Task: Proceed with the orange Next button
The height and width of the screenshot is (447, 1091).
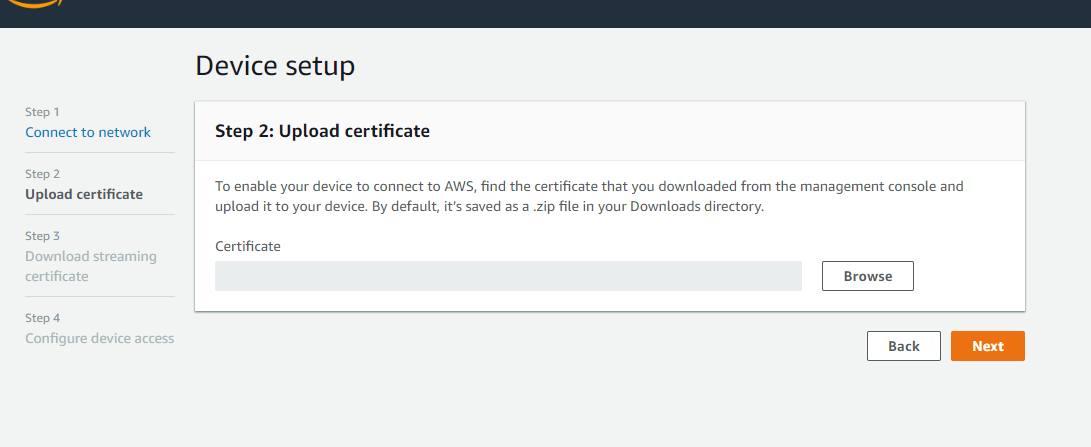Action: (987, 346)
